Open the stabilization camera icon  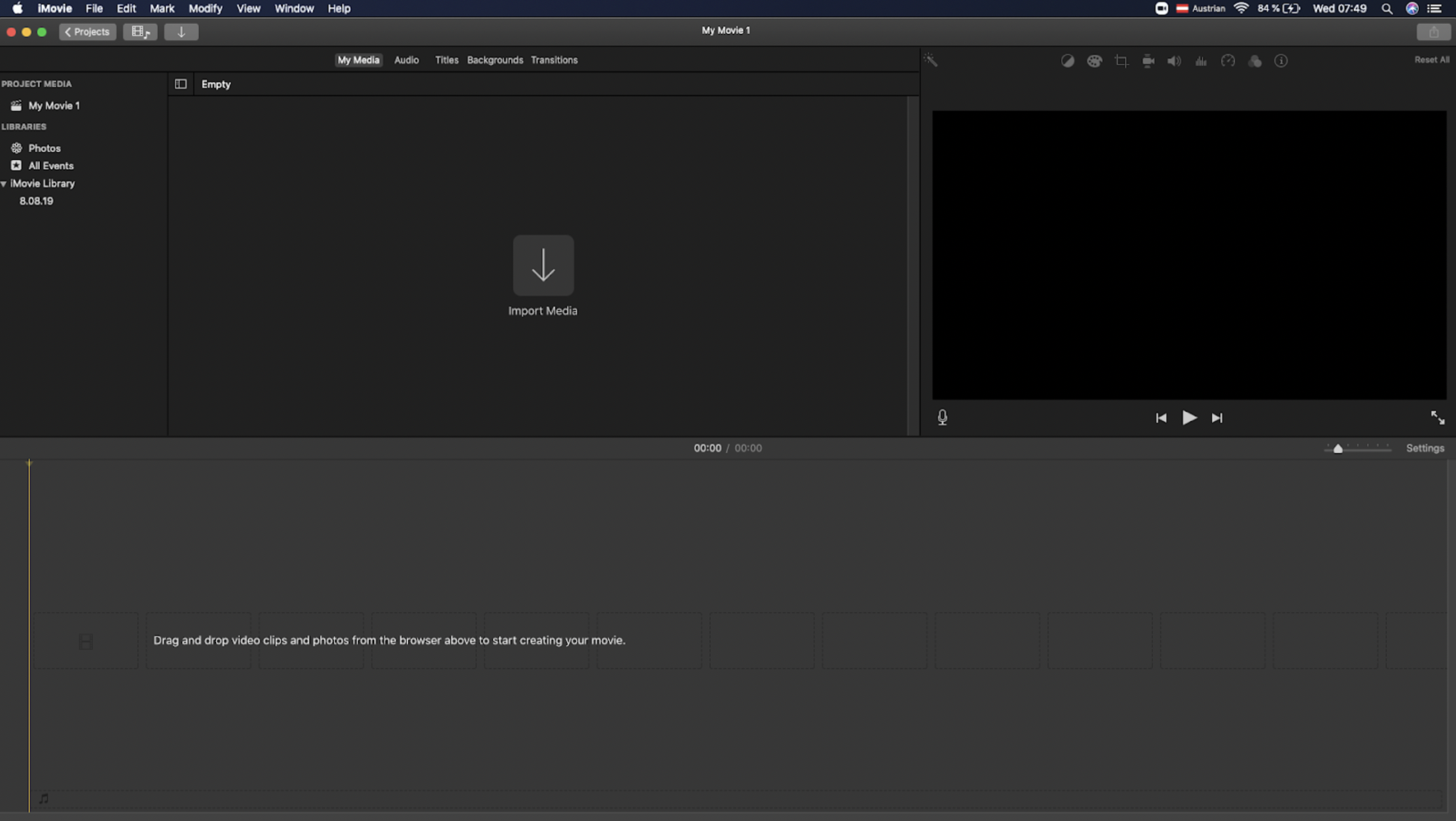1148,61
